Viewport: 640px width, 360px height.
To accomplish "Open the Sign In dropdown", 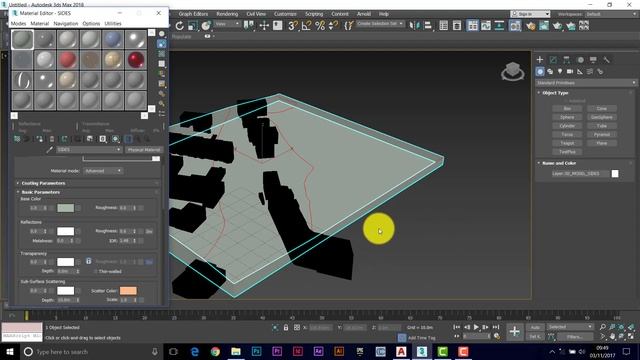I will tap(530, 14).
